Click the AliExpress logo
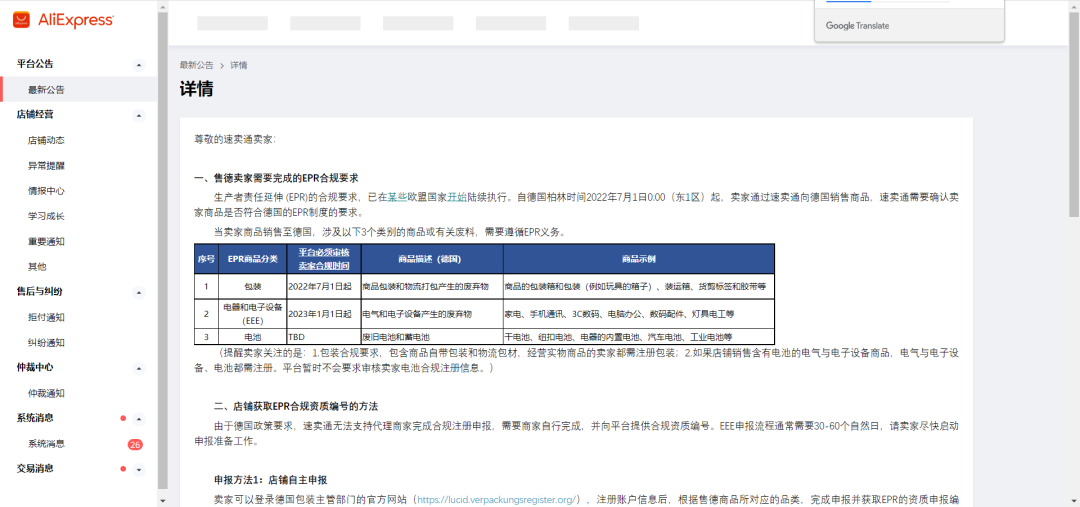Viewport: 1080px width, 507px height. pos(63,20)
